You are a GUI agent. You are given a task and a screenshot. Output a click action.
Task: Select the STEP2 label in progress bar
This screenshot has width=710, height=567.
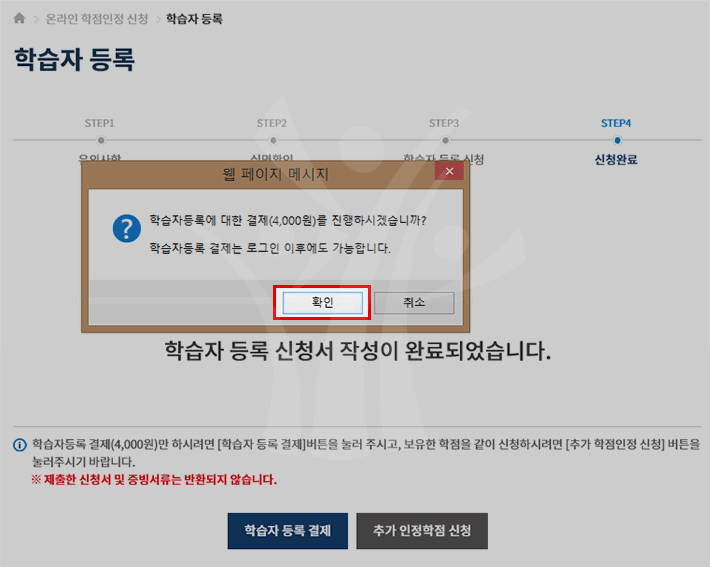pos(272,123)
